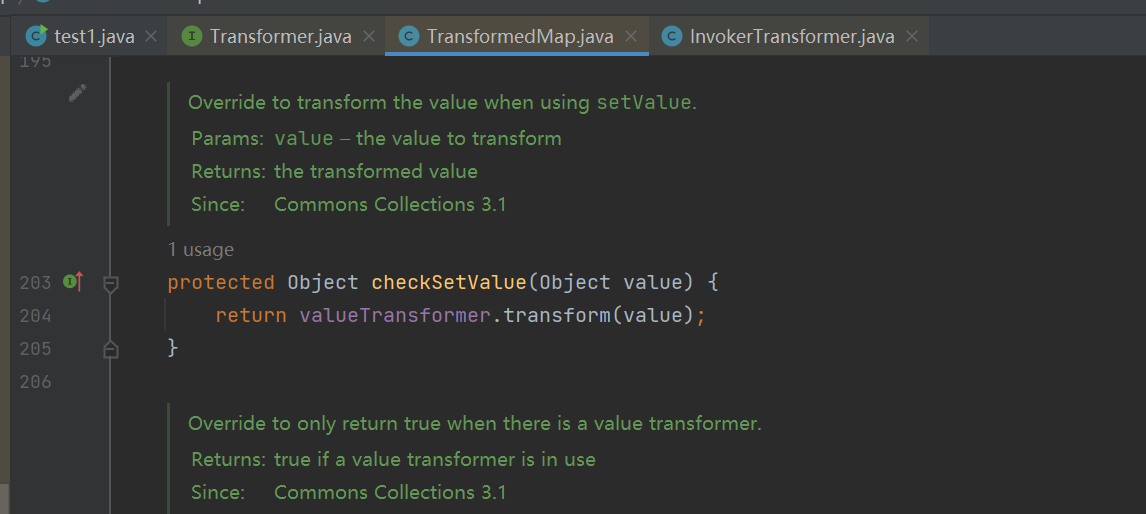Open the InvokerTransformer.java tab
The height and width of the screenshot is (514, 1146).
792,37
